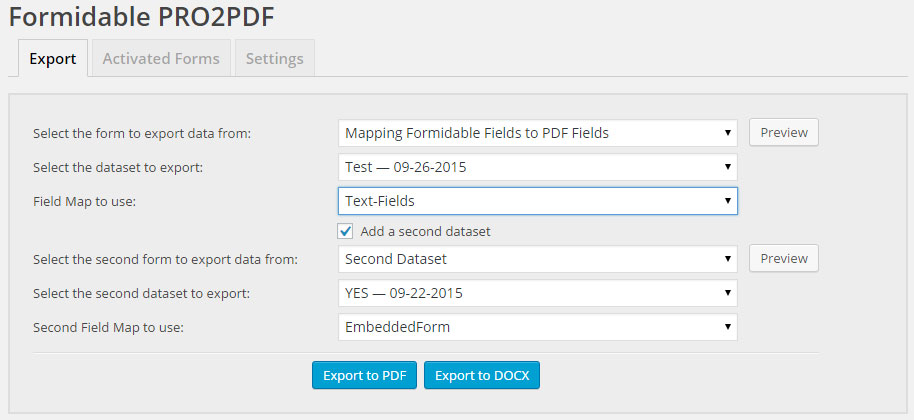This screenshot has height=420, width=914.
Task: Expand the 'Test — 09-26-2015' dataset dropdown
Action: (537, 167)
